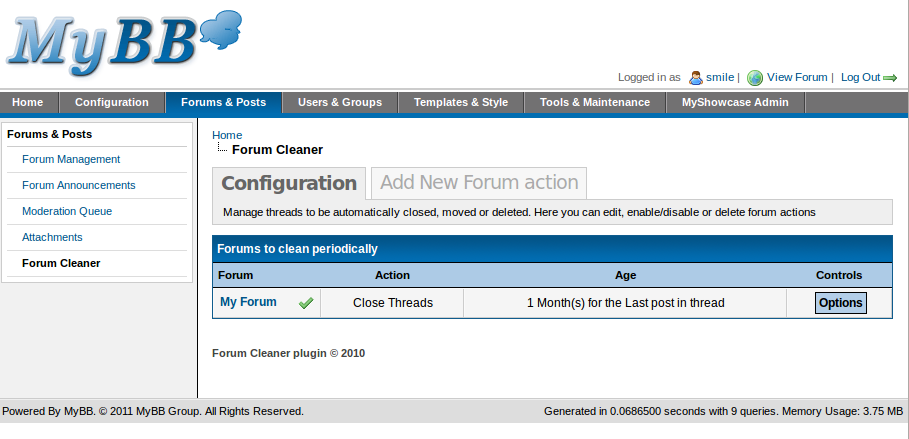
Task: Open the Configuration menu in top navigation
Action: [112, 102]
